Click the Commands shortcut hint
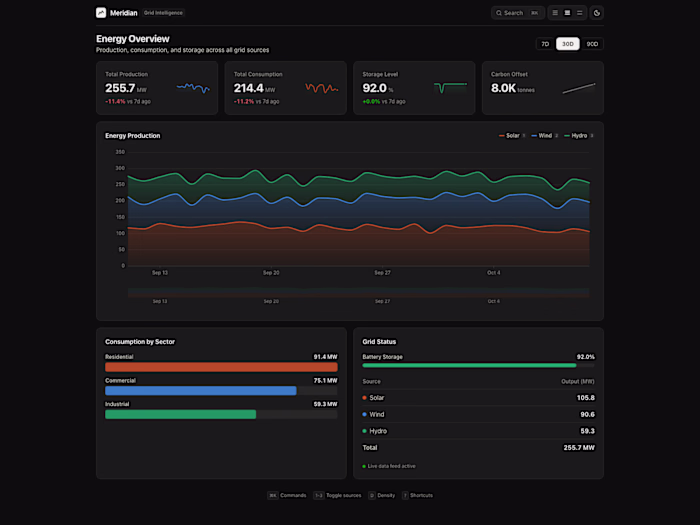Screen dimensions: 700x525 (287, 495)
